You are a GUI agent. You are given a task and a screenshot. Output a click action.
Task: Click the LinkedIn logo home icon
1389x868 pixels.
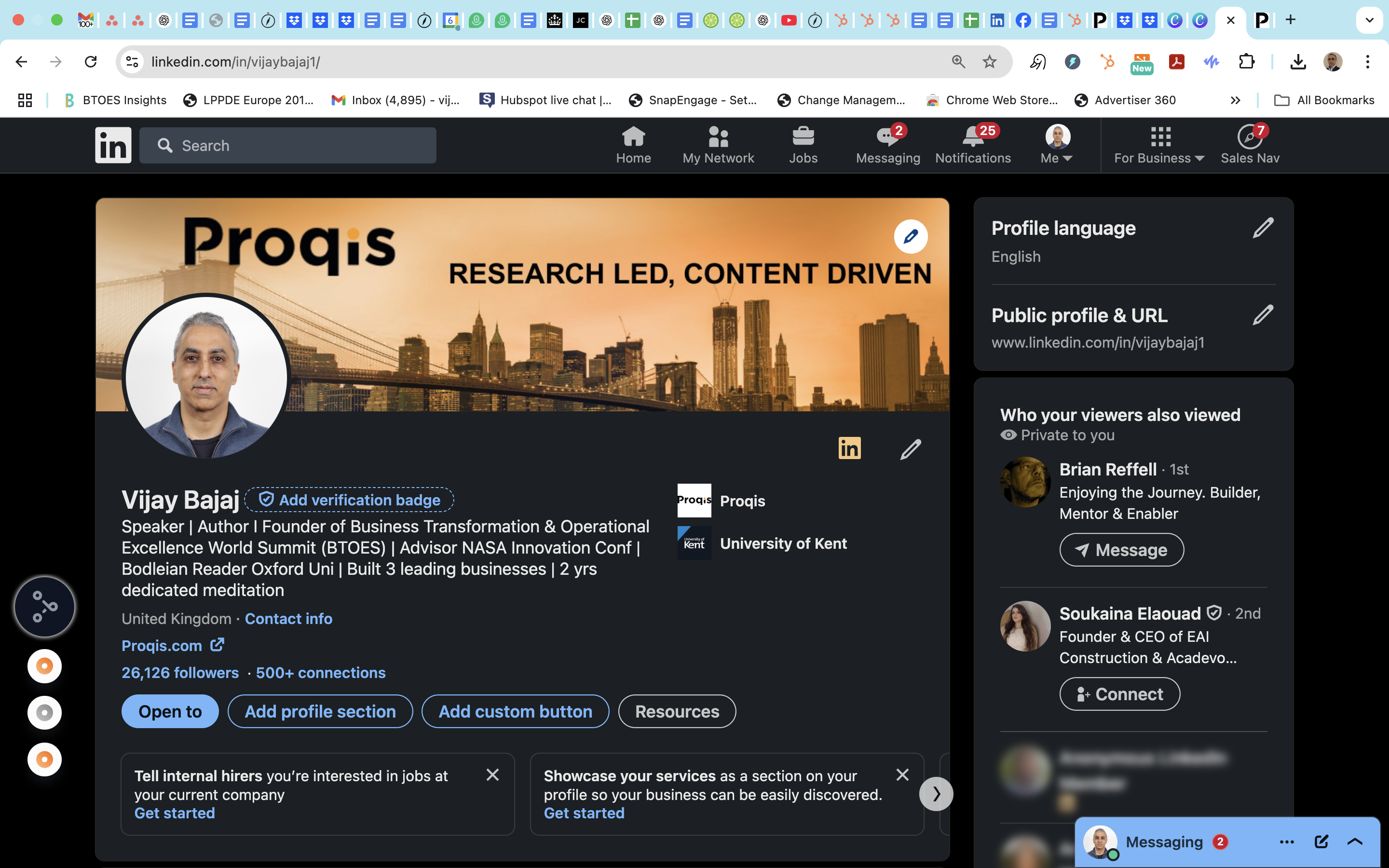113,145
